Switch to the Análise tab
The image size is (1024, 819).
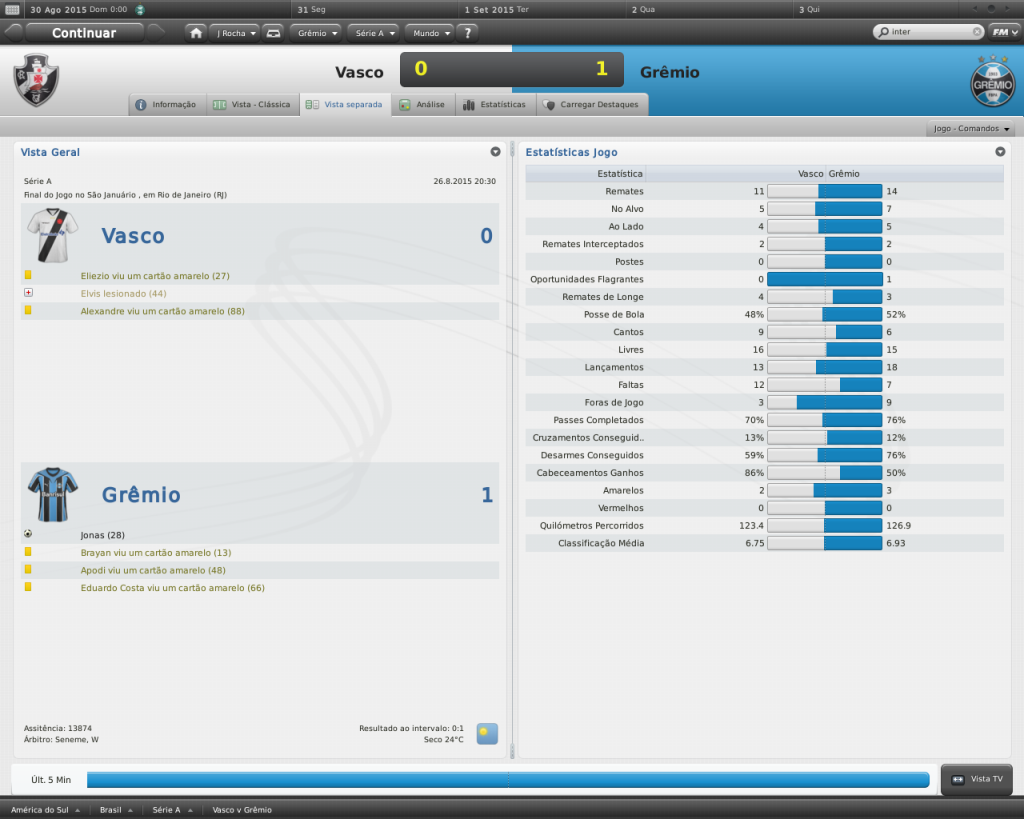pos(422,104)
